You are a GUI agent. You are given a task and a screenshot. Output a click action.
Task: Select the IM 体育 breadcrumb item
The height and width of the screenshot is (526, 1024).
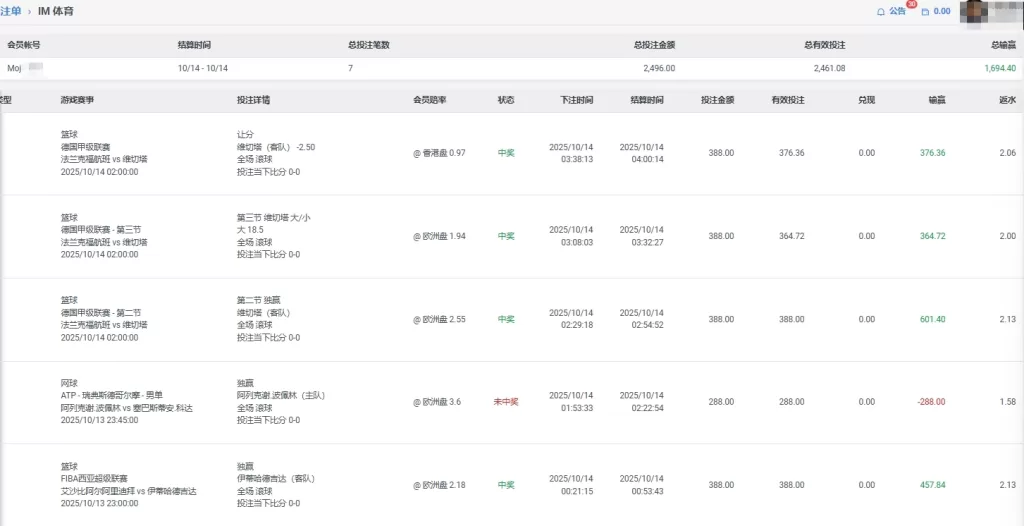[x=56, y=11]
